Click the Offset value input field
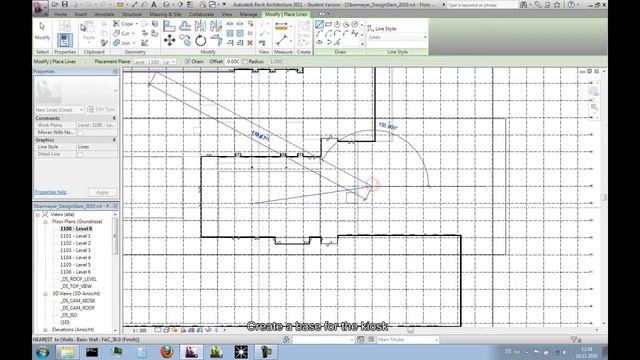Viewport: 640px width, 360px height. (232, 61)
